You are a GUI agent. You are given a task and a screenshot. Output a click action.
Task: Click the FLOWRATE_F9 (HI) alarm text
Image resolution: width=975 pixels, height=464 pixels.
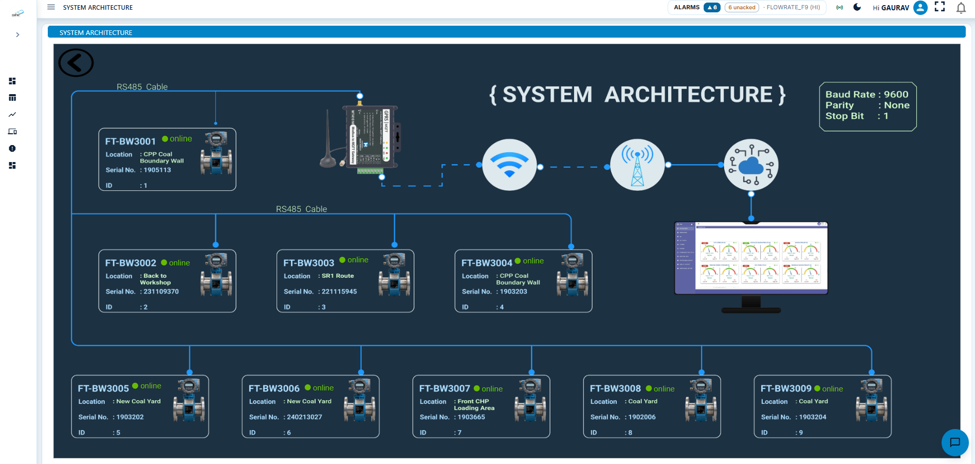pyautogui.click(x=792, y=7)
